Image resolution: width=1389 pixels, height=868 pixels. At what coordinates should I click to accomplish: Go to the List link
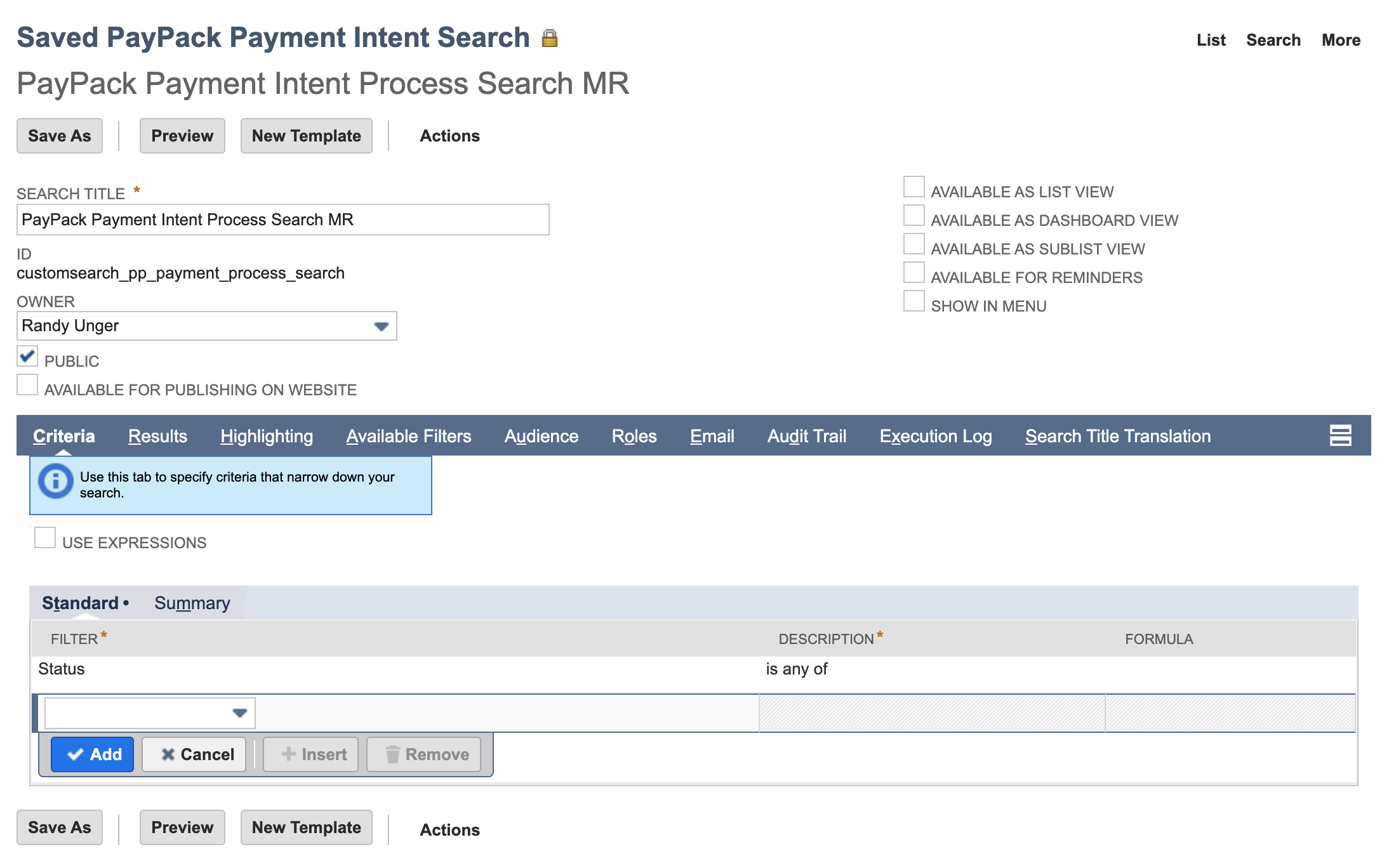1211,40
